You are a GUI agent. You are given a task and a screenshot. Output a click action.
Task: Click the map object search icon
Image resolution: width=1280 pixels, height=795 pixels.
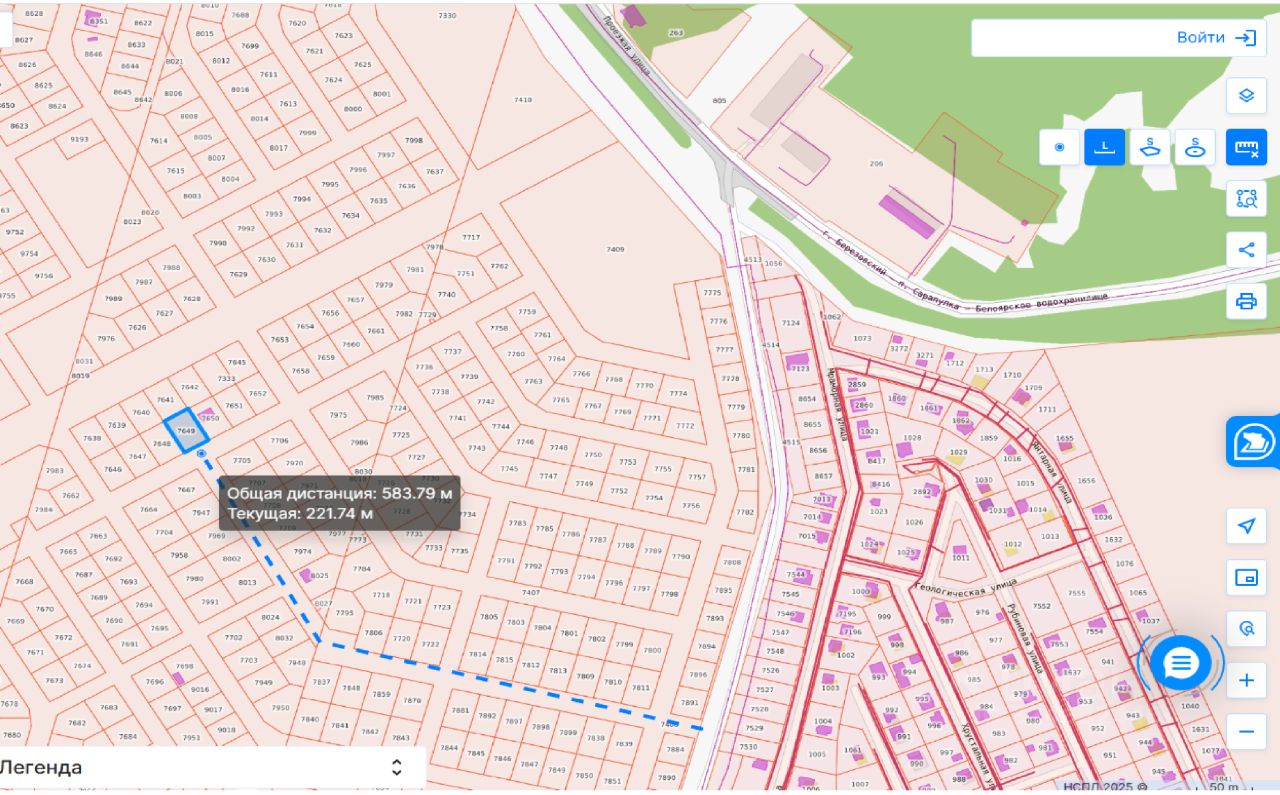click(x=1246, y=629)
